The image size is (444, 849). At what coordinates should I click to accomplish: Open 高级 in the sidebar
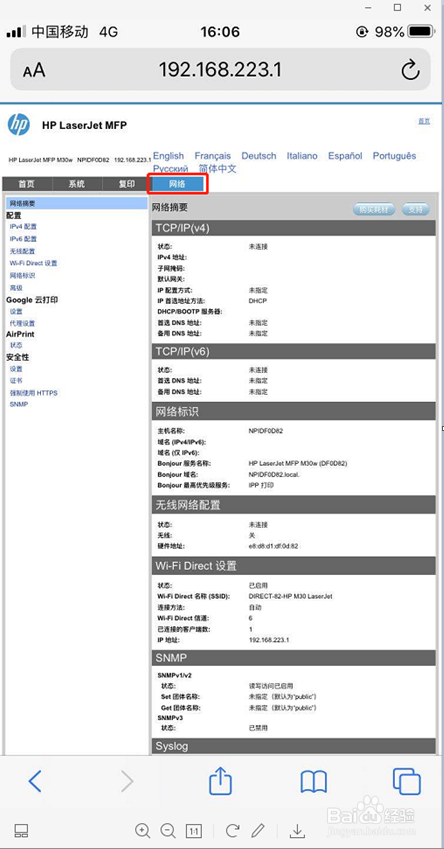[x=16, y=288]
